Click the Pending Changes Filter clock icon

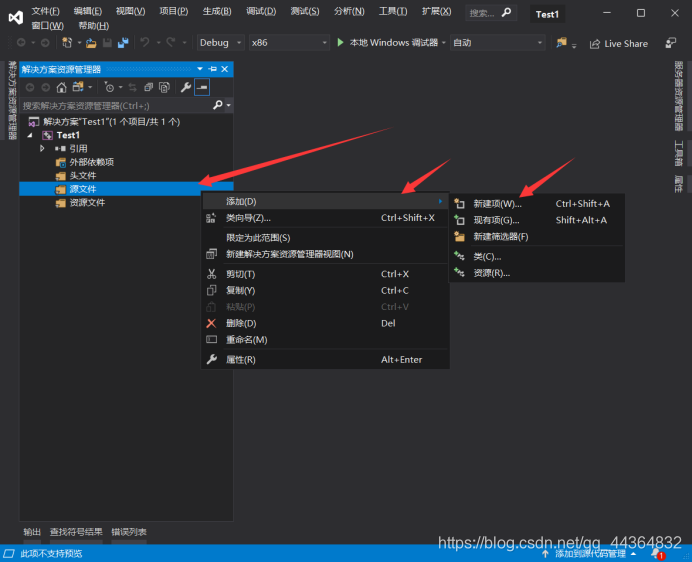(x=109, y=87)
